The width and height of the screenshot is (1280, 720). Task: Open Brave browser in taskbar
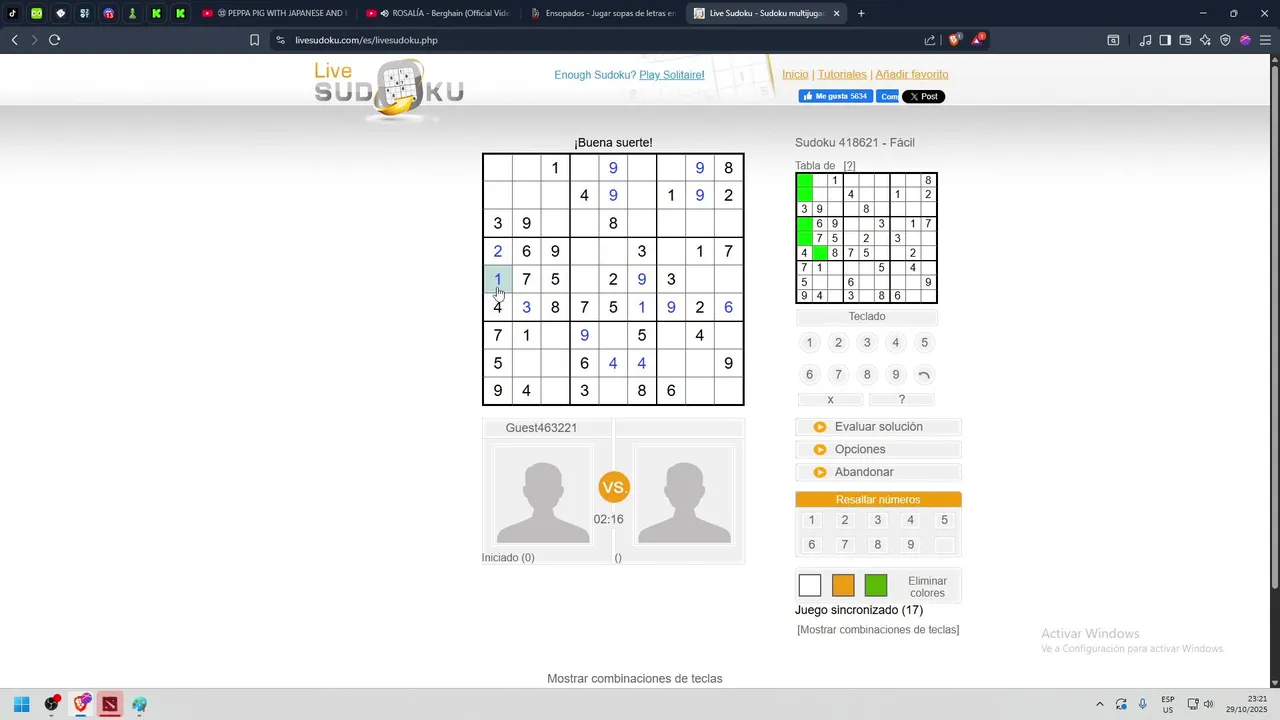point(81,704)
